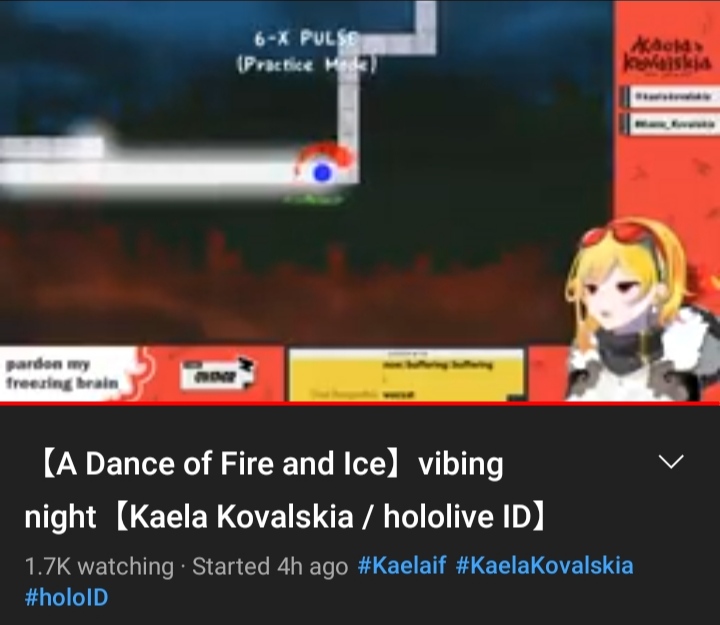Click the blue ice planet in the game
720x625 pixels.
click(x=322, y=173)
